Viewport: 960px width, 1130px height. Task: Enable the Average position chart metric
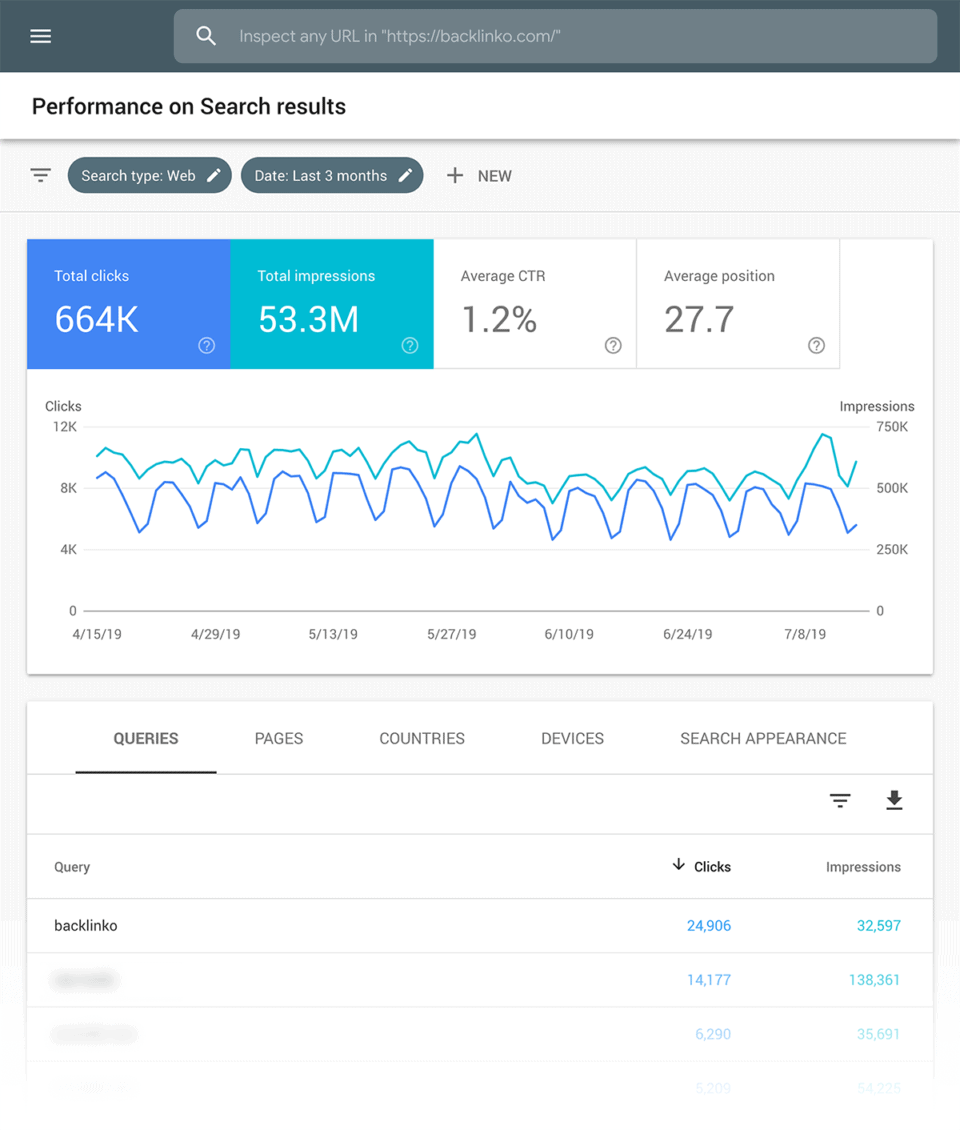click(x=738, y=304)
